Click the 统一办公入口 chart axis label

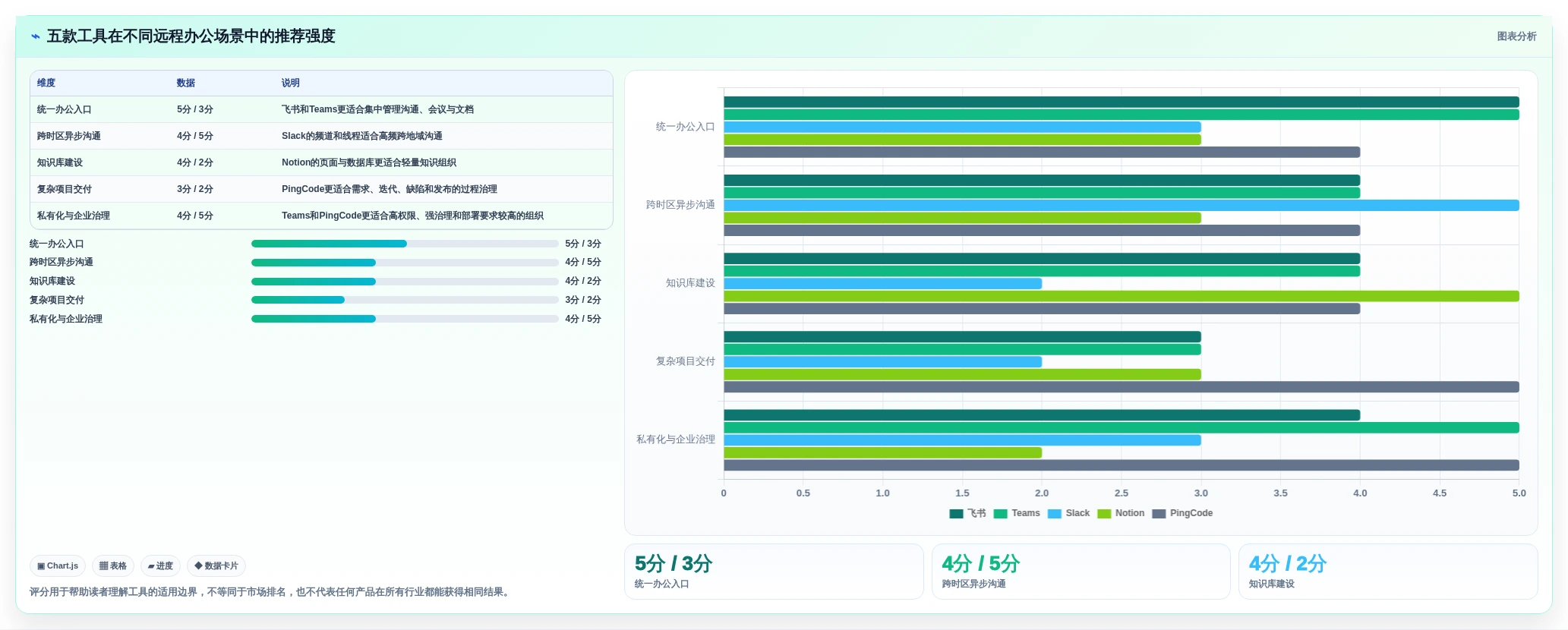tap(685, 127)
